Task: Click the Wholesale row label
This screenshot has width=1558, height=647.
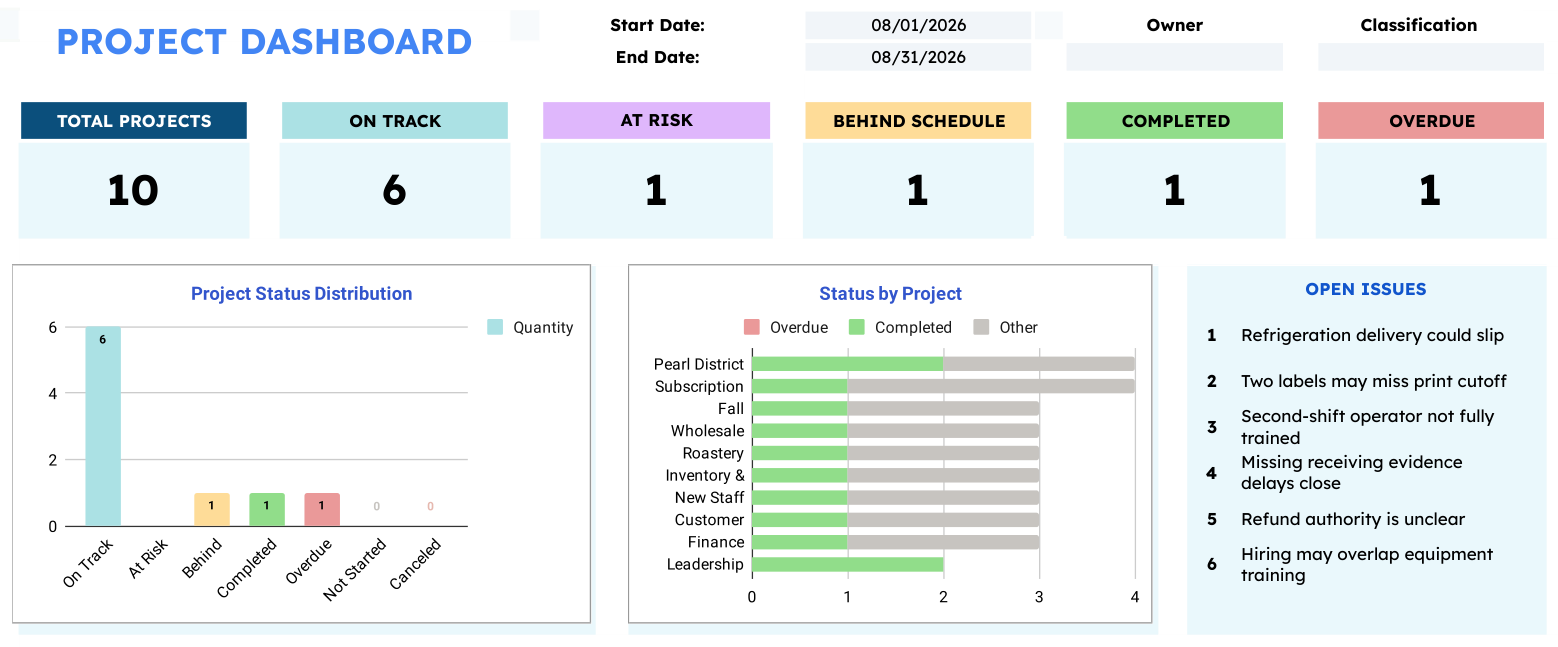Action: click(708, 431)
